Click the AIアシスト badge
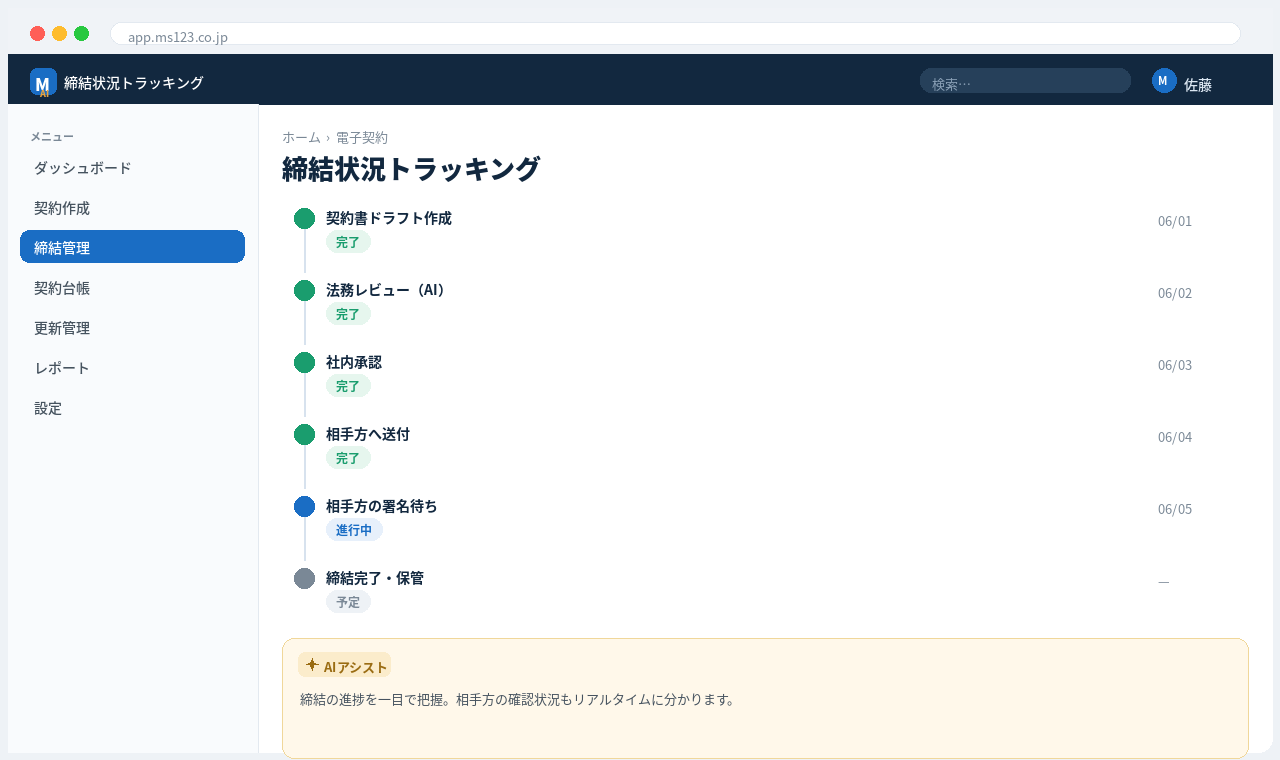 click(344, 665)
